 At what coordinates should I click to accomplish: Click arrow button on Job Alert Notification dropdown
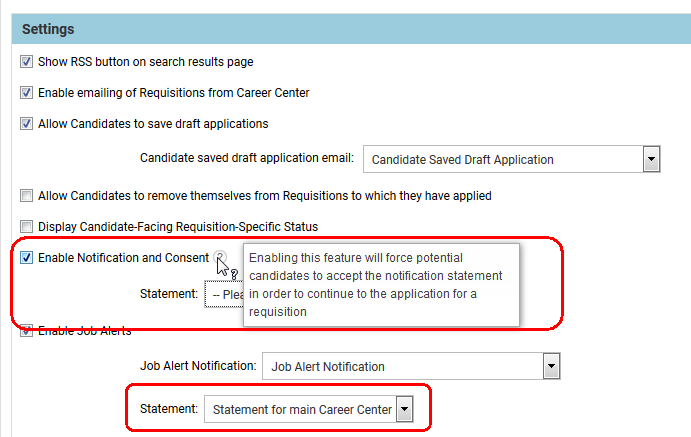point(550,367)
